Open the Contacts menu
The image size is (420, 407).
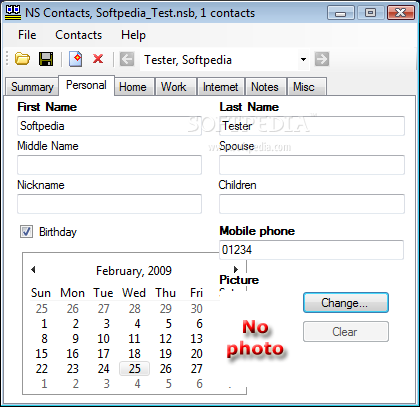tap(79, 35)
